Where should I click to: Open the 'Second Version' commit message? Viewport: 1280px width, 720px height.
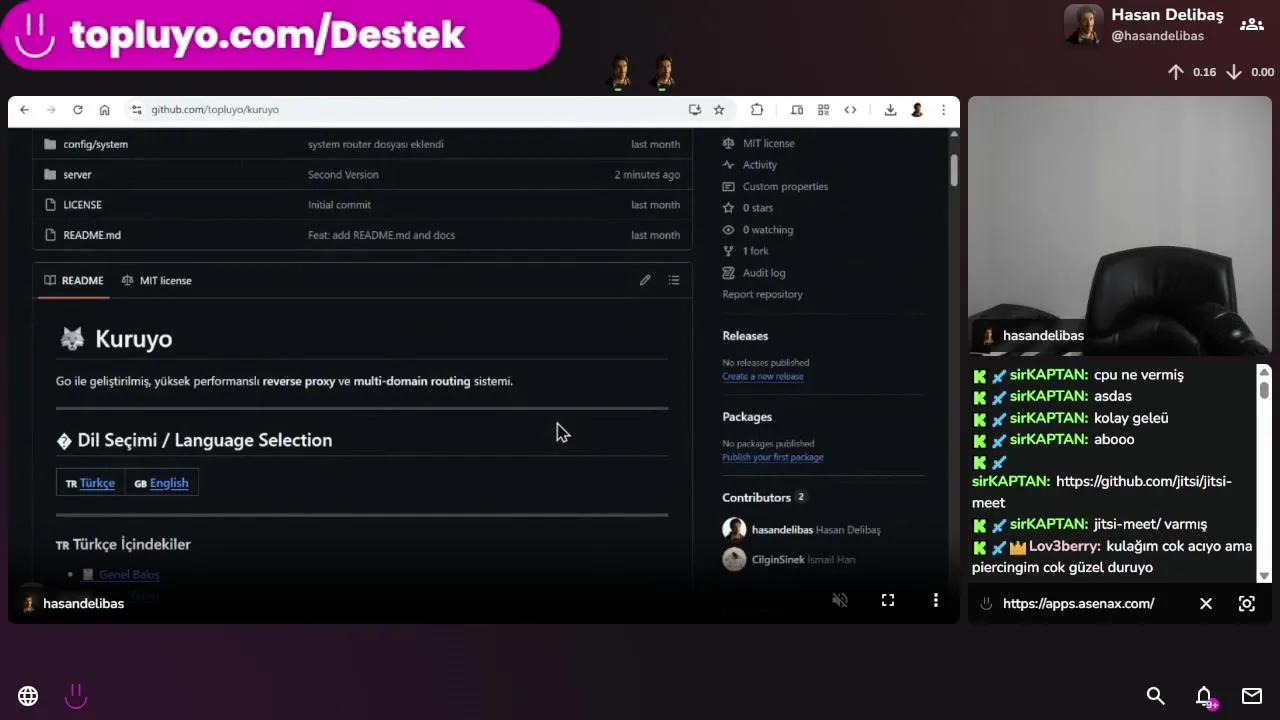pyautogui.click(x=343, y=174)
